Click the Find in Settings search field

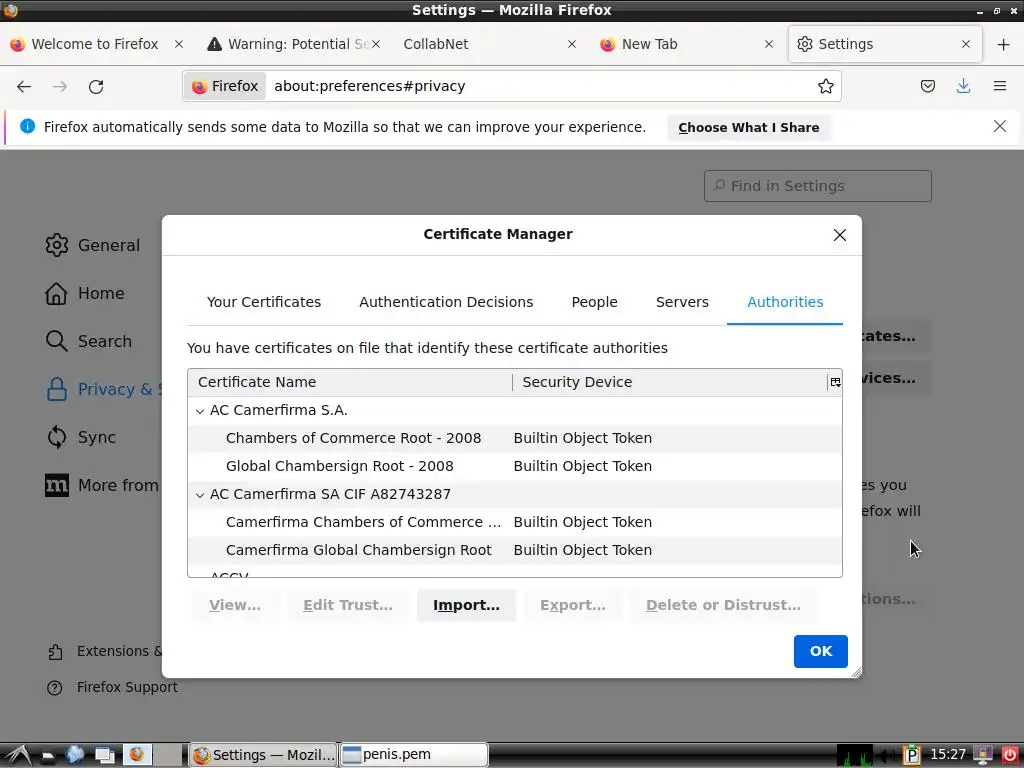coord(818,186)
